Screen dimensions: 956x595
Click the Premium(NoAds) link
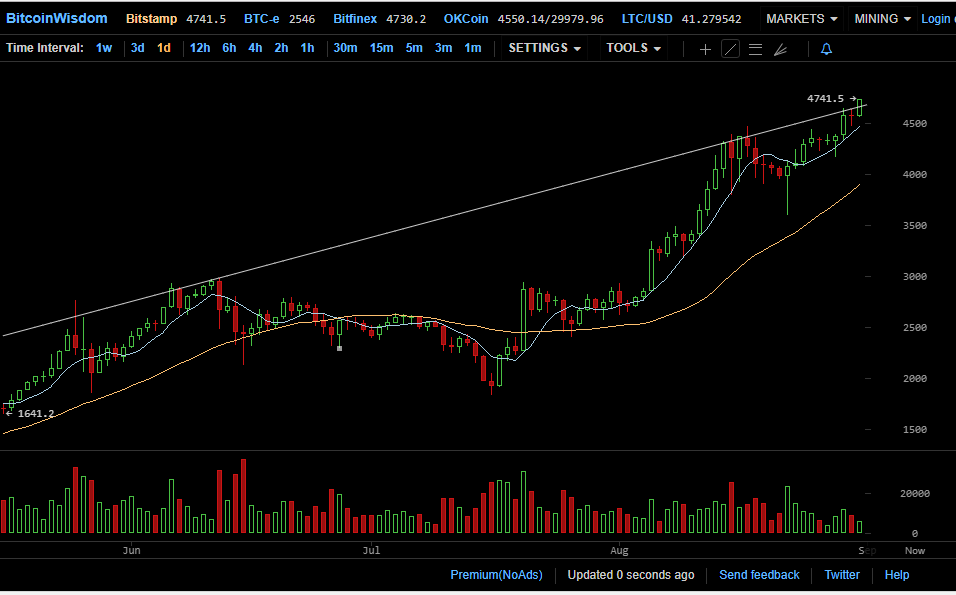(496, 575)
